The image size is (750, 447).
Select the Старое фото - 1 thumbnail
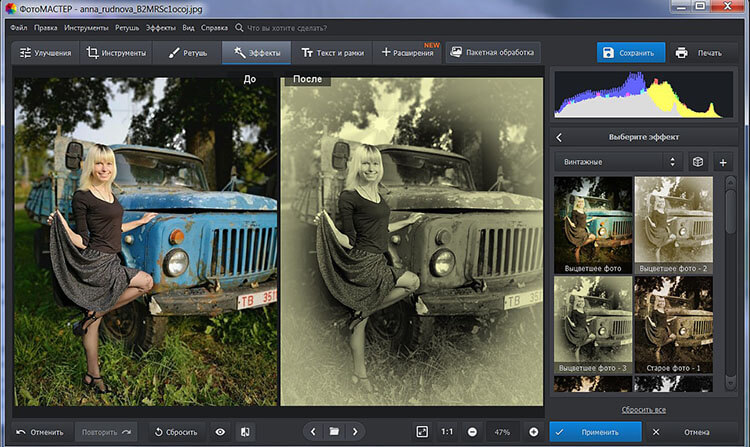pos(673,325)
